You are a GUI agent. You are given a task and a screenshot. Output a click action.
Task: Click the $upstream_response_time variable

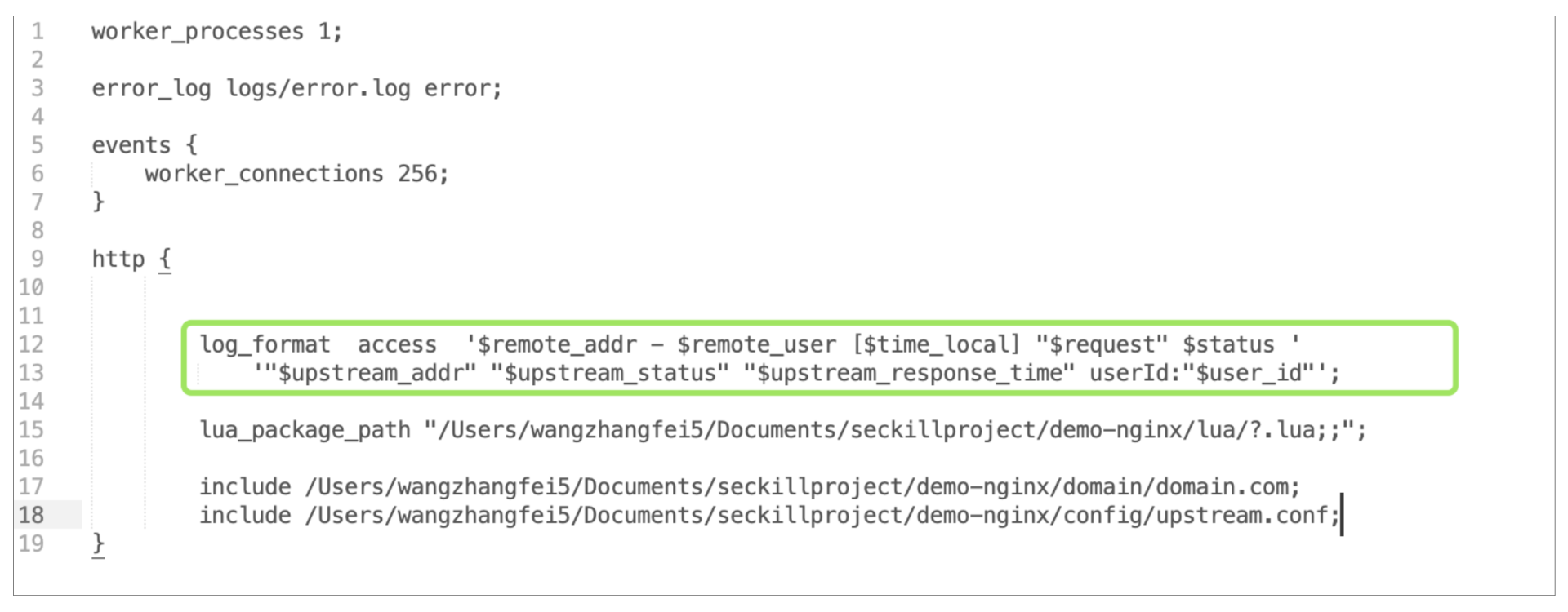pos(915,373)
